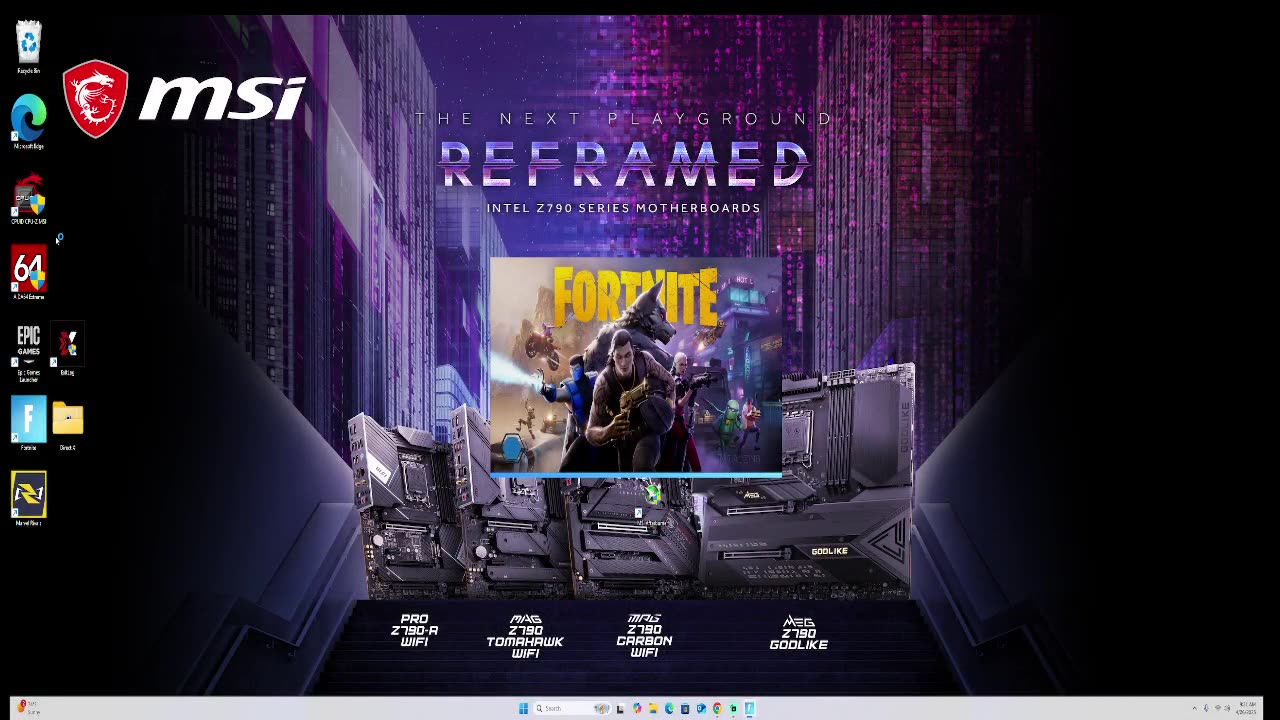Launch the Marvel Rivals desktop shortcut
The height and width of the screenshot is (720, 1280).
pyautogui.click(x=29, y=499)
